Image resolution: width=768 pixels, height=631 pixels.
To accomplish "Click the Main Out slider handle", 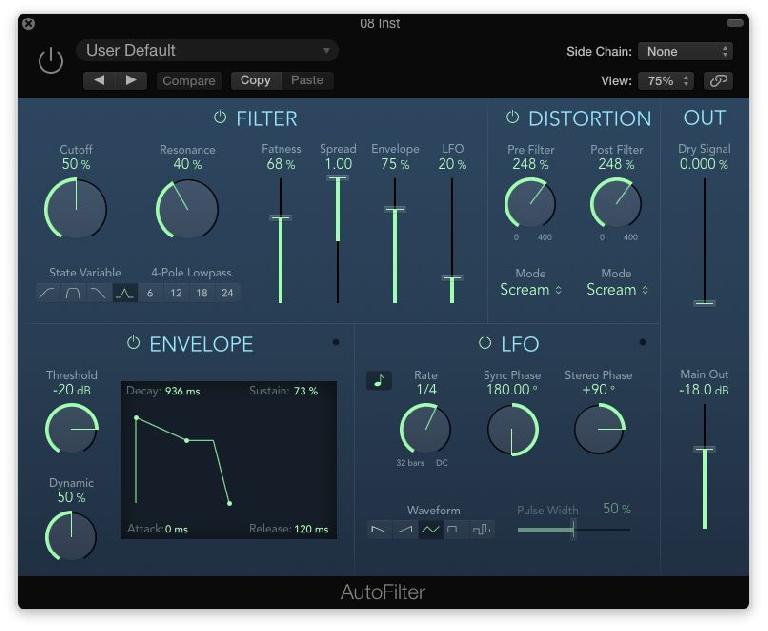I will pyautogui.click(x=704, y=449).
